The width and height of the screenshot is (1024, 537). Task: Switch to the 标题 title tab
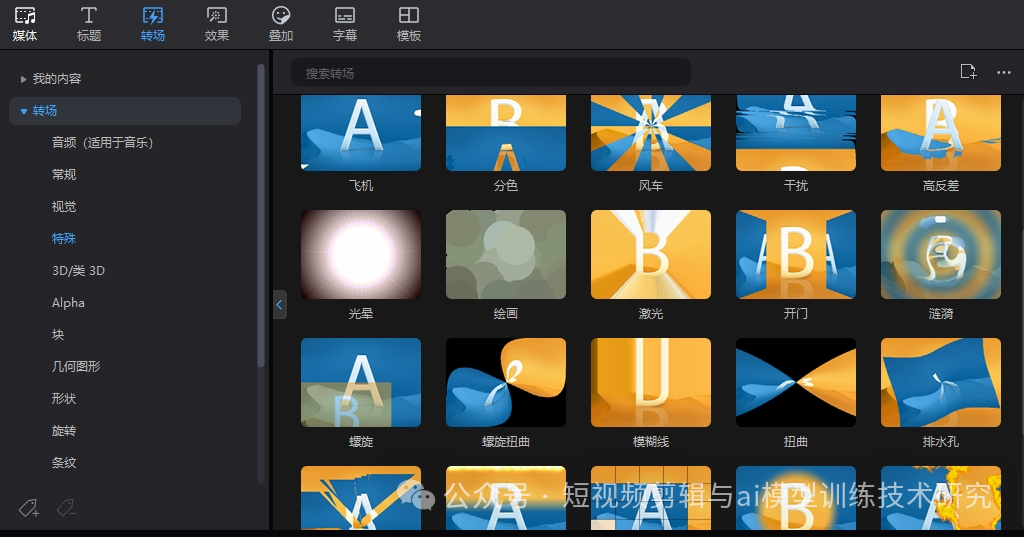[89, 24]
